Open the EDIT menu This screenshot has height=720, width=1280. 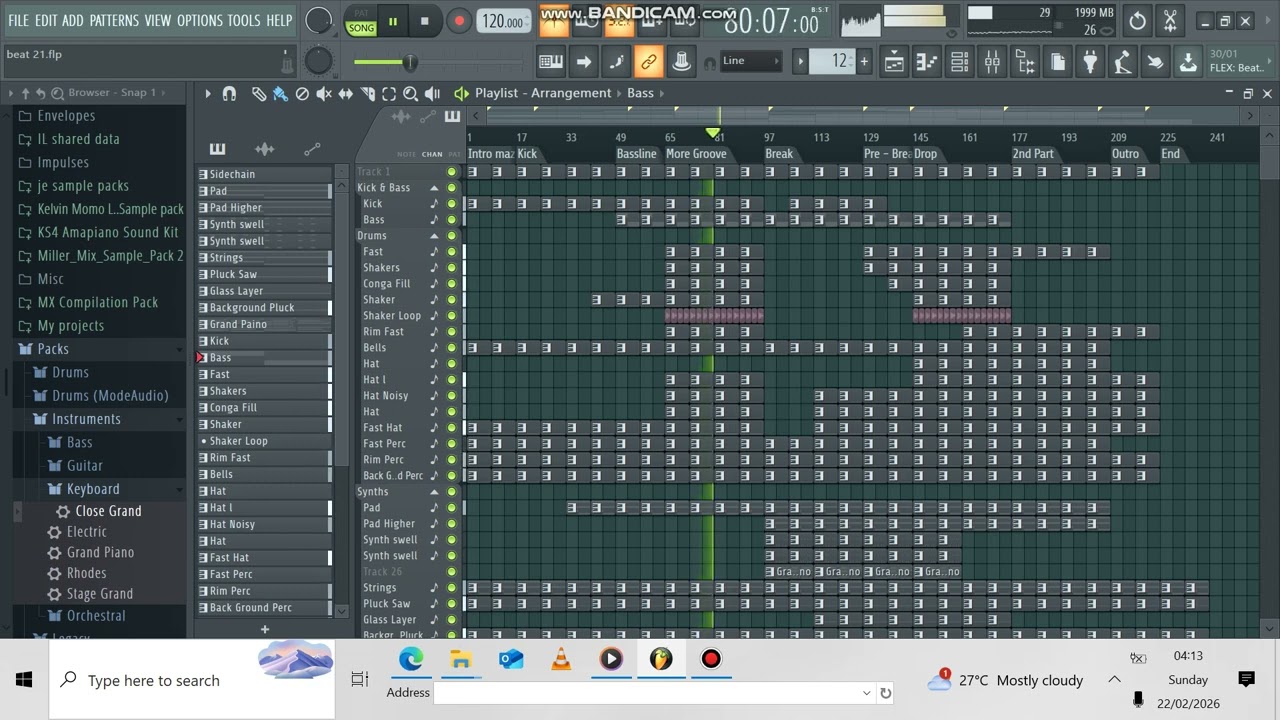point(46,20)
